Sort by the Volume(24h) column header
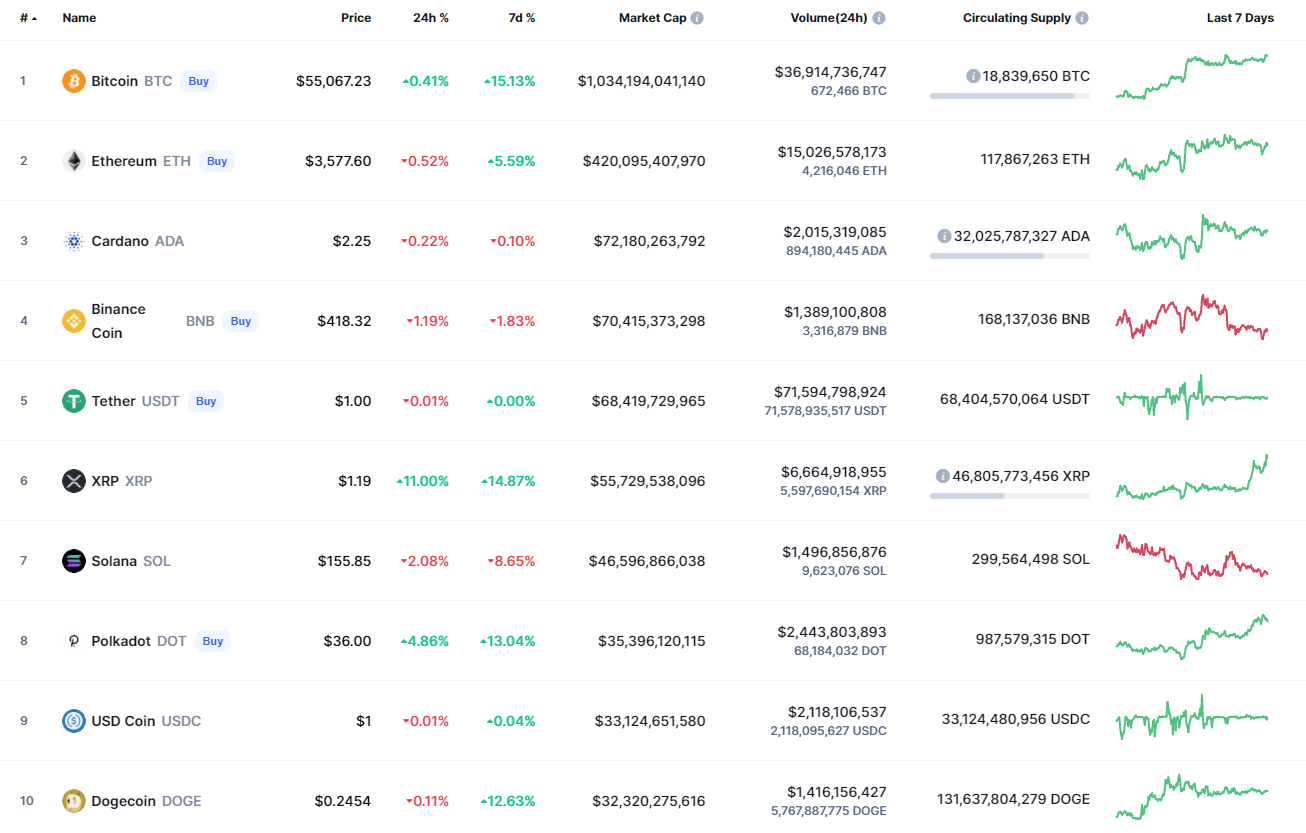The width and height of the screenshot is (1306, 833). pyautogui.click(x=827, y=18)
